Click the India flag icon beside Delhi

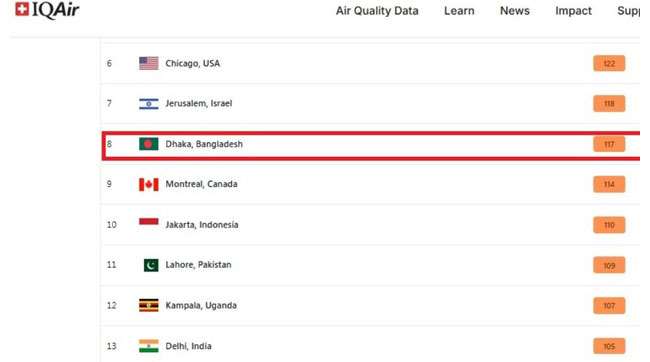click(148, 346)
